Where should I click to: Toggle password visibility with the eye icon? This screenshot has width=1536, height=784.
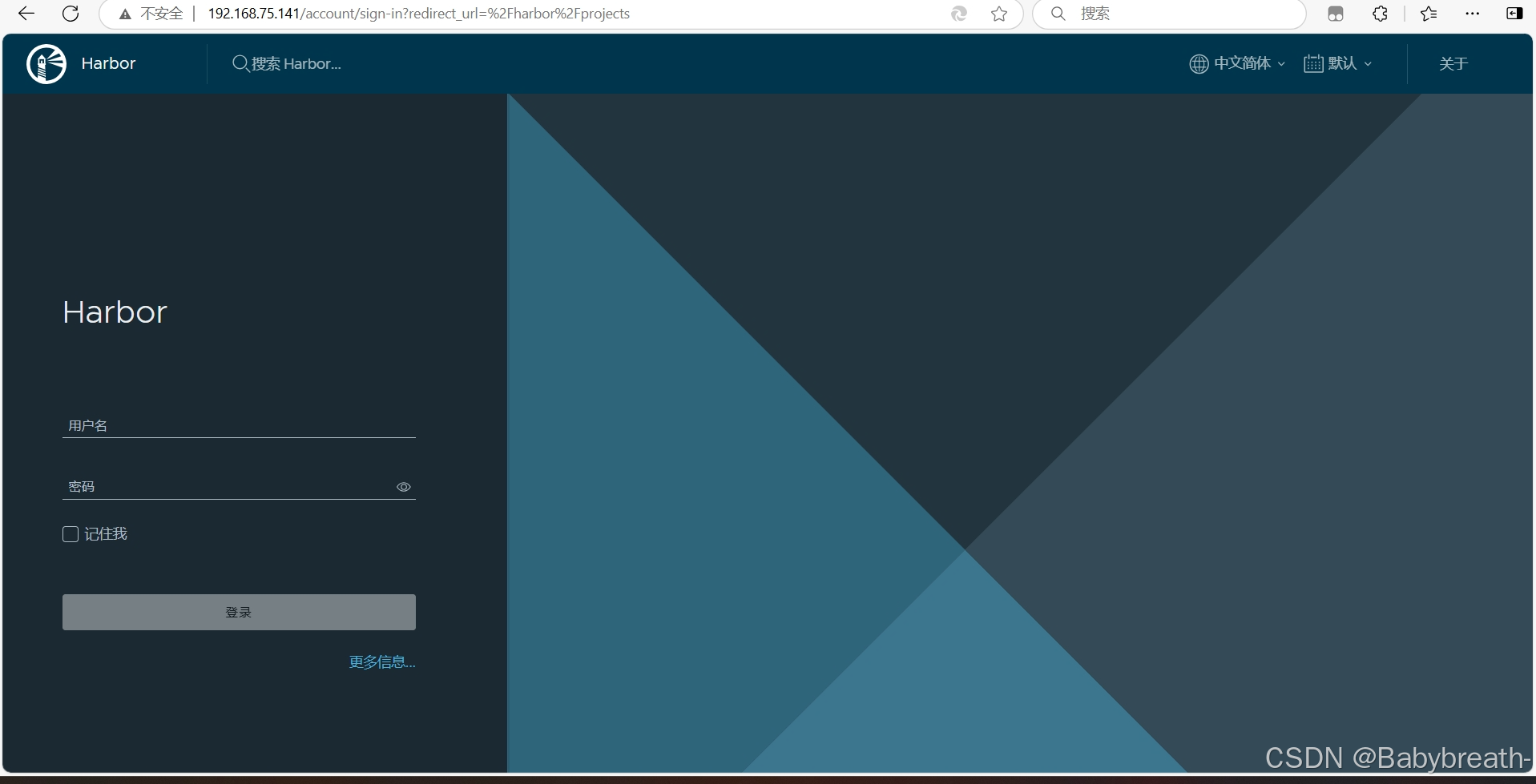pos(403,487)
